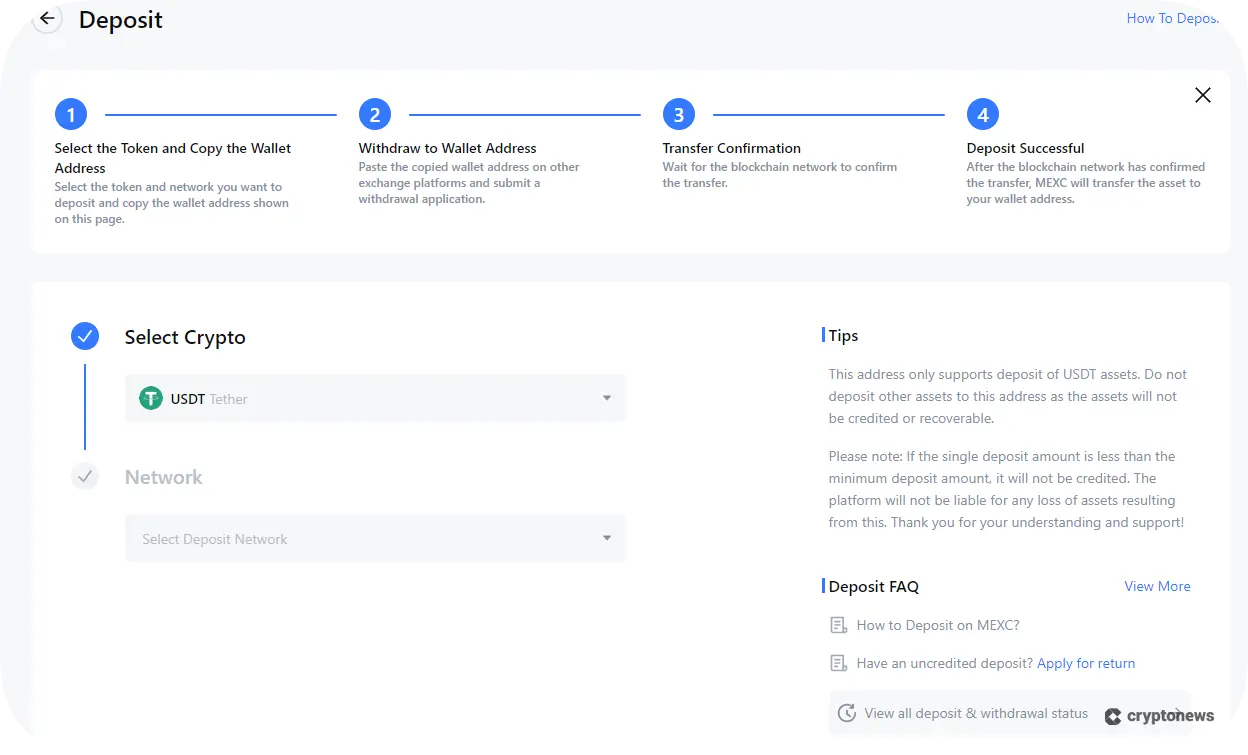Click the document icon beside Have an uncredited deposit
Image resolution: width=1248 pixels, height=755 pixels.
[839, 663]
